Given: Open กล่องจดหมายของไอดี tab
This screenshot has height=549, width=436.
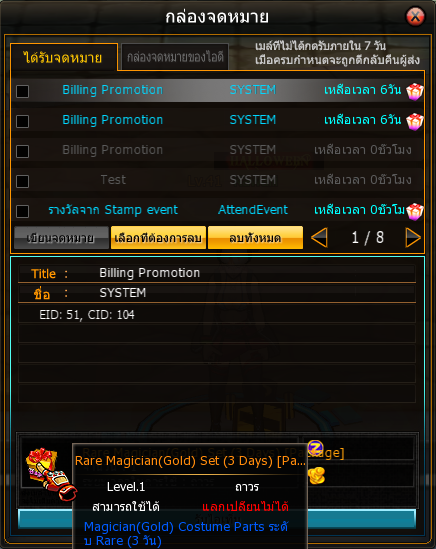Looking at the screenshot, I should [x=175, y=57].
